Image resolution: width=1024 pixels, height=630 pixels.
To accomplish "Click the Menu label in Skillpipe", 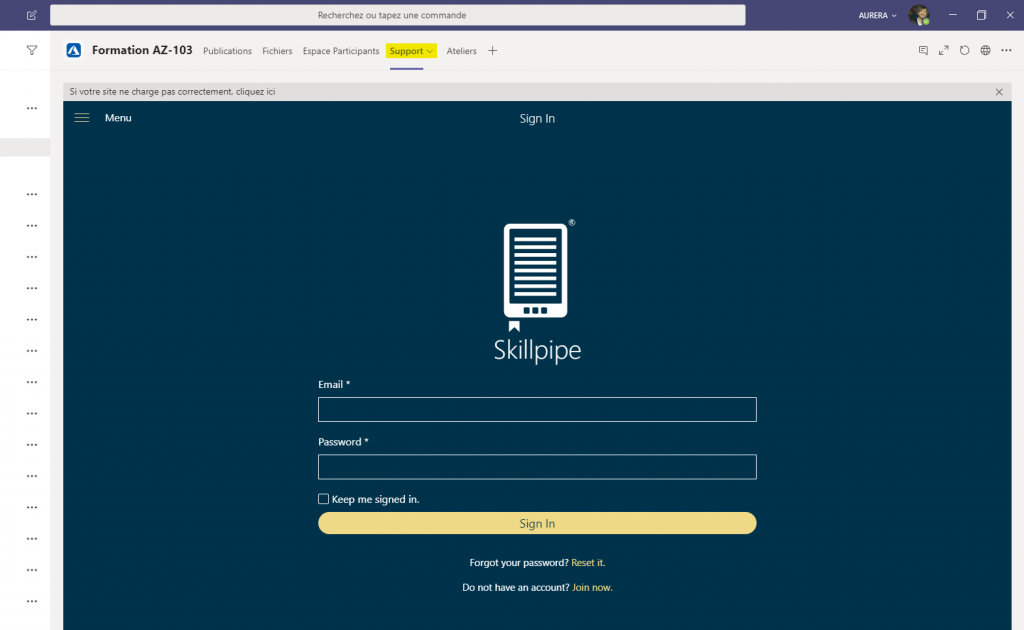I will [118, 118].
